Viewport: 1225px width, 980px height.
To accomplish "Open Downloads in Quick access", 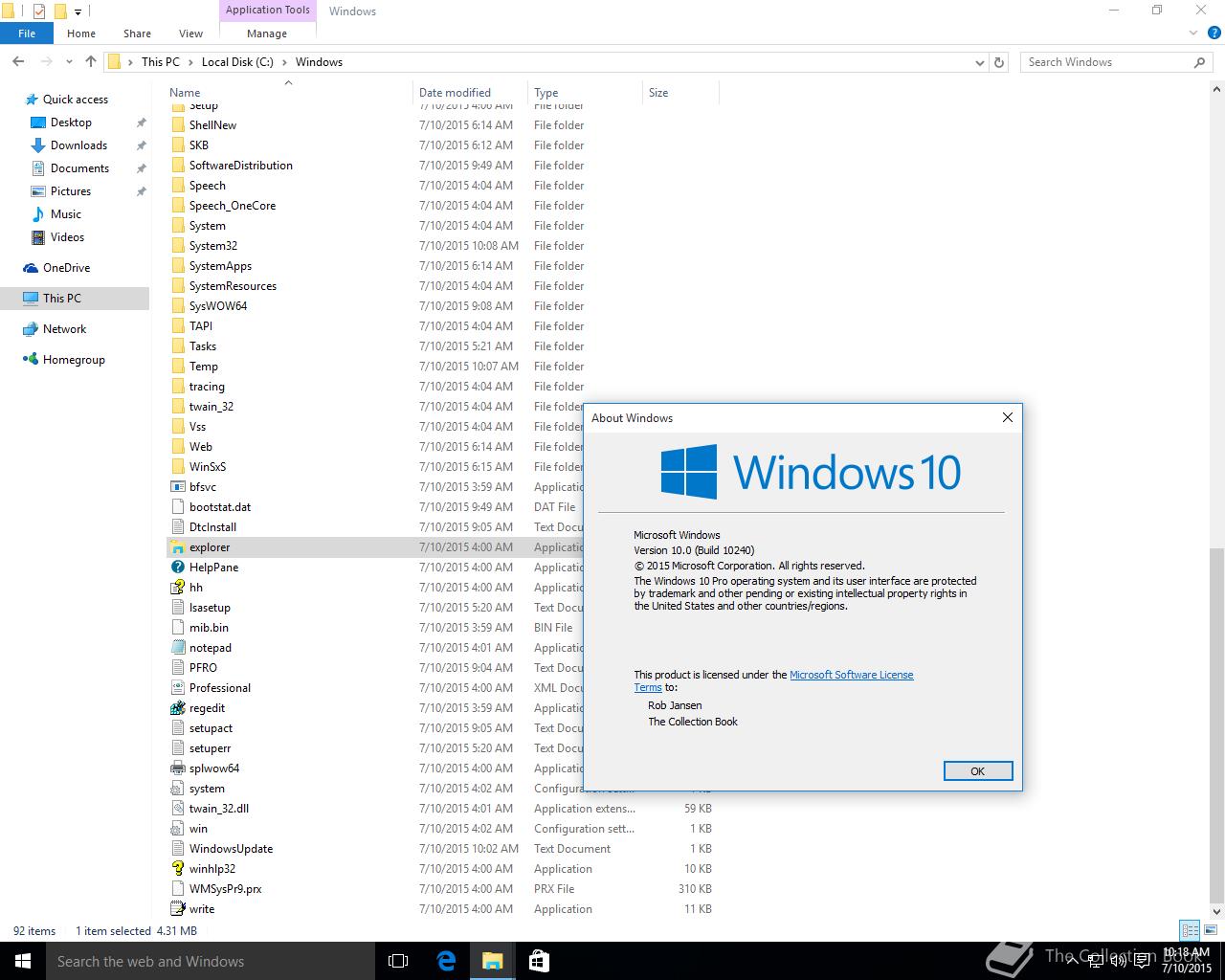I will pyautogui.click(x=78, y=145).
